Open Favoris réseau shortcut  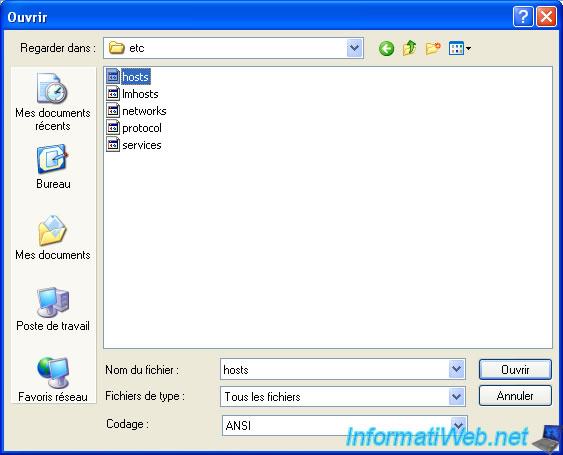click(53, 380)
